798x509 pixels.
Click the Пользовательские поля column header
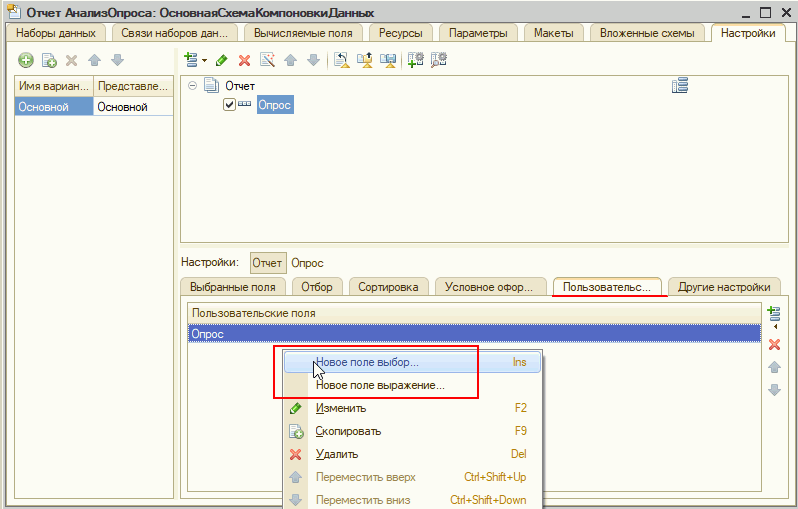[474, 313]
